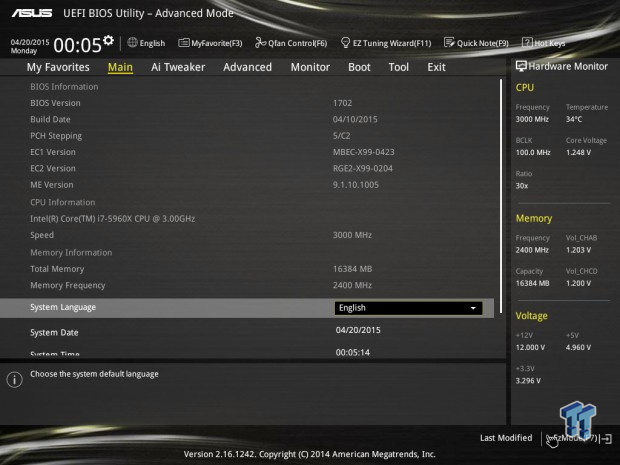The height and width of the screenshot is (465, 620).
Task: Click the exit arrow icon at bottom right
Action: (608, 439)
